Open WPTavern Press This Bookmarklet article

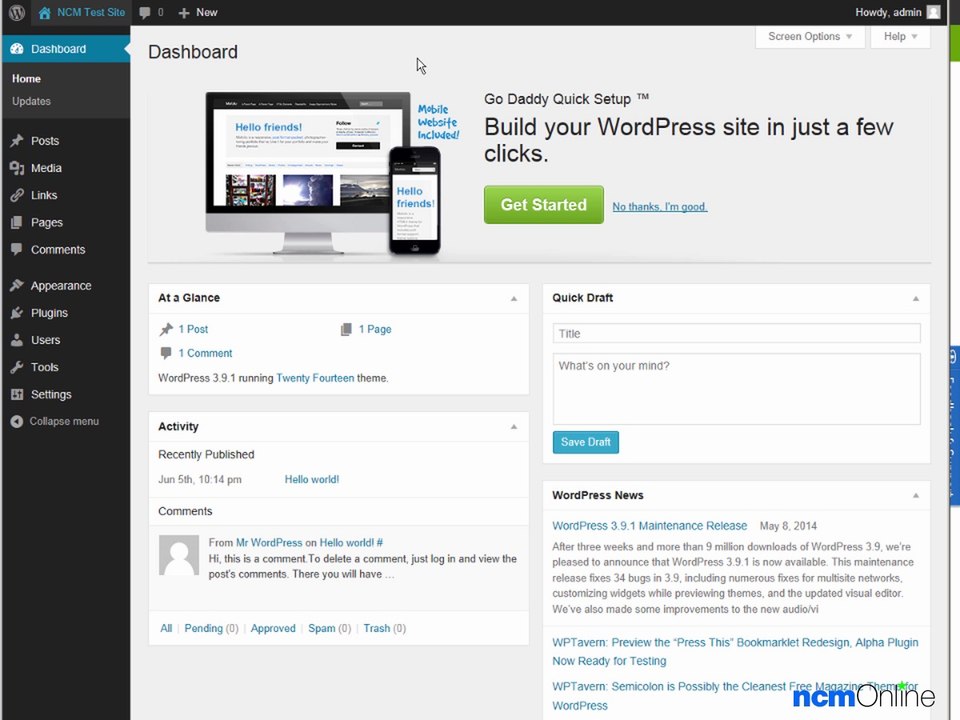(x=735, y=651)
